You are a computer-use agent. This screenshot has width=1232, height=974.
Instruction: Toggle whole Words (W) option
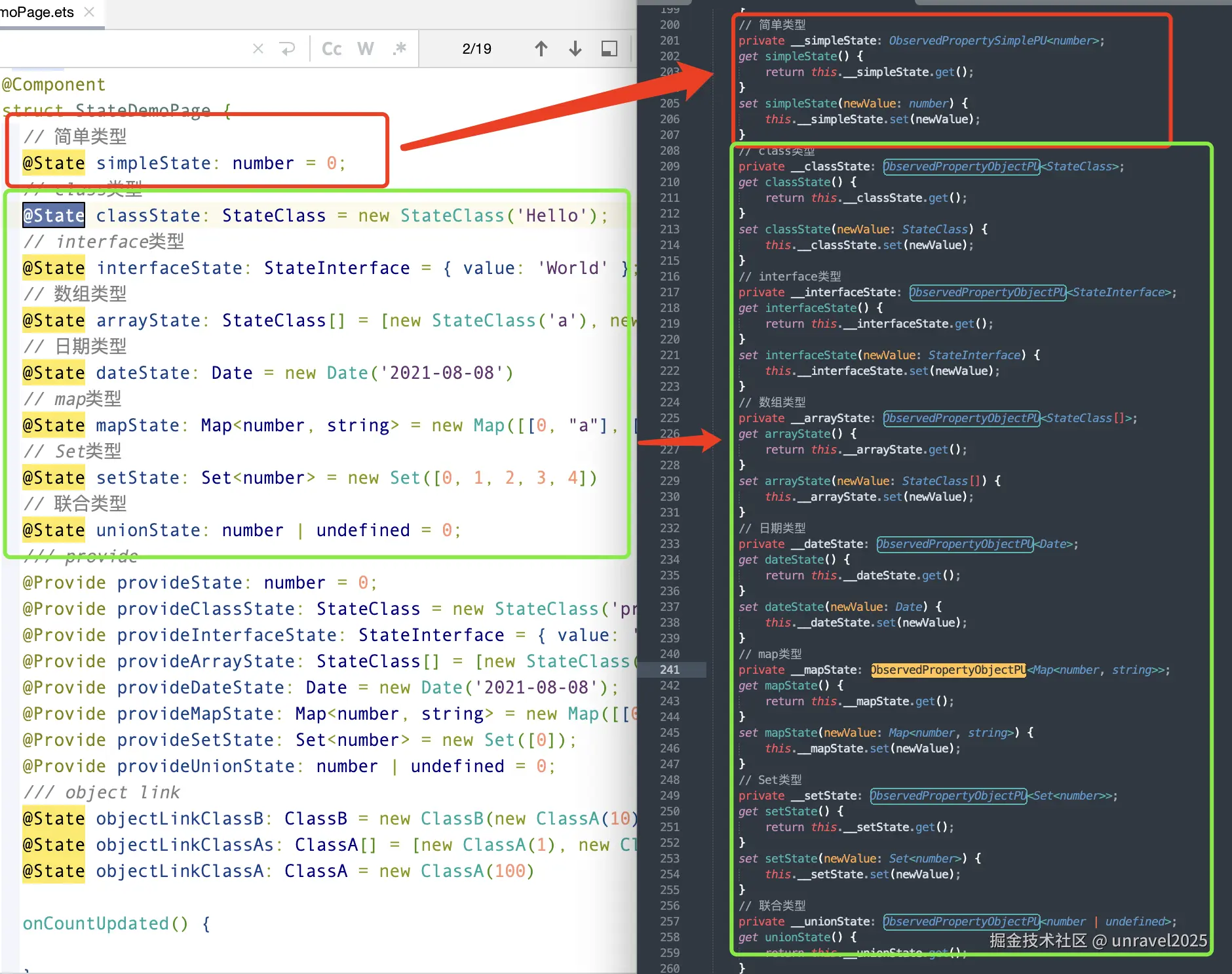(366, 49)
